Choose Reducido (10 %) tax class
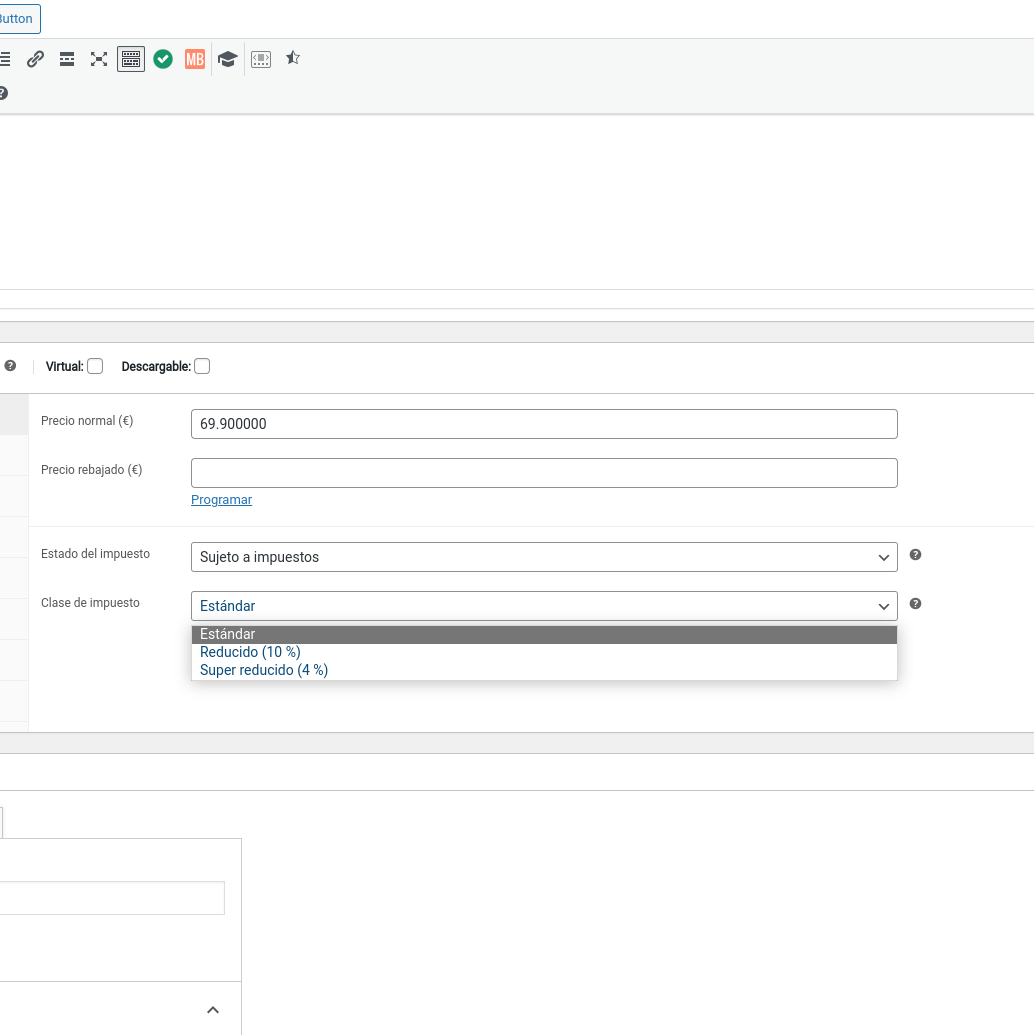Viewport: 1034px width, 1035px height. click(250, 652)
